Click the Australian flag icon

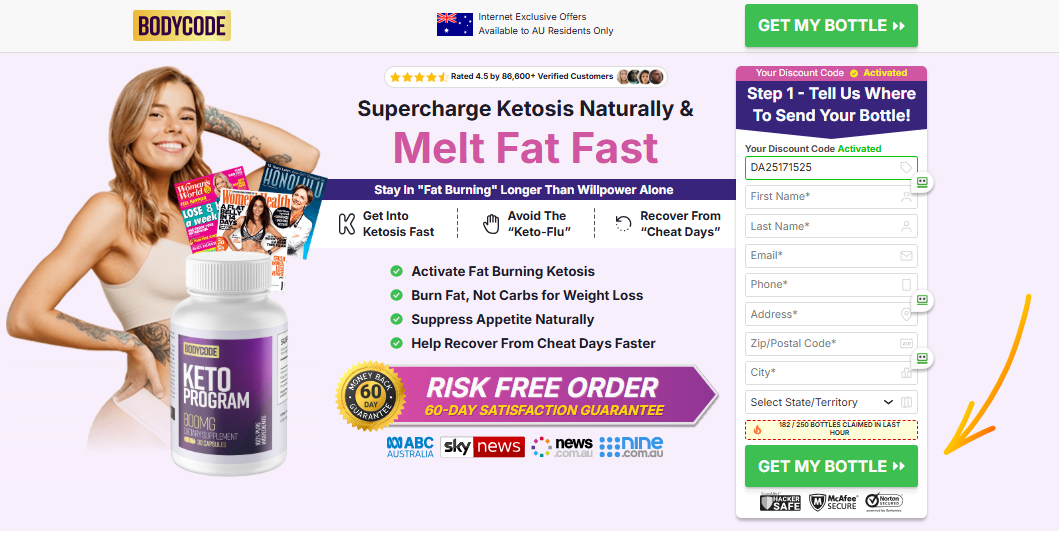click(455, 24)
